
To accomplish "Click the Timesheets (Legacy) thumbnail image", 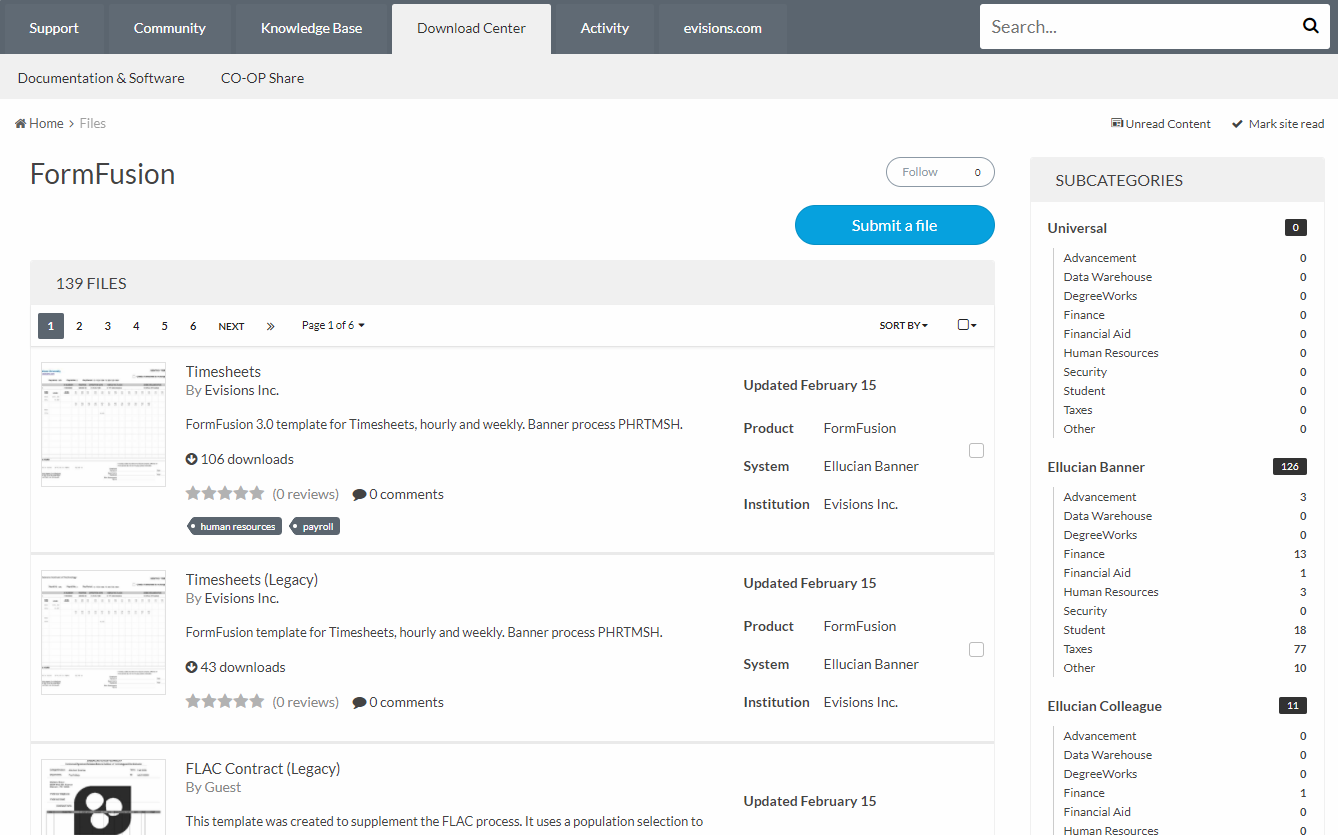I will 104,633.
